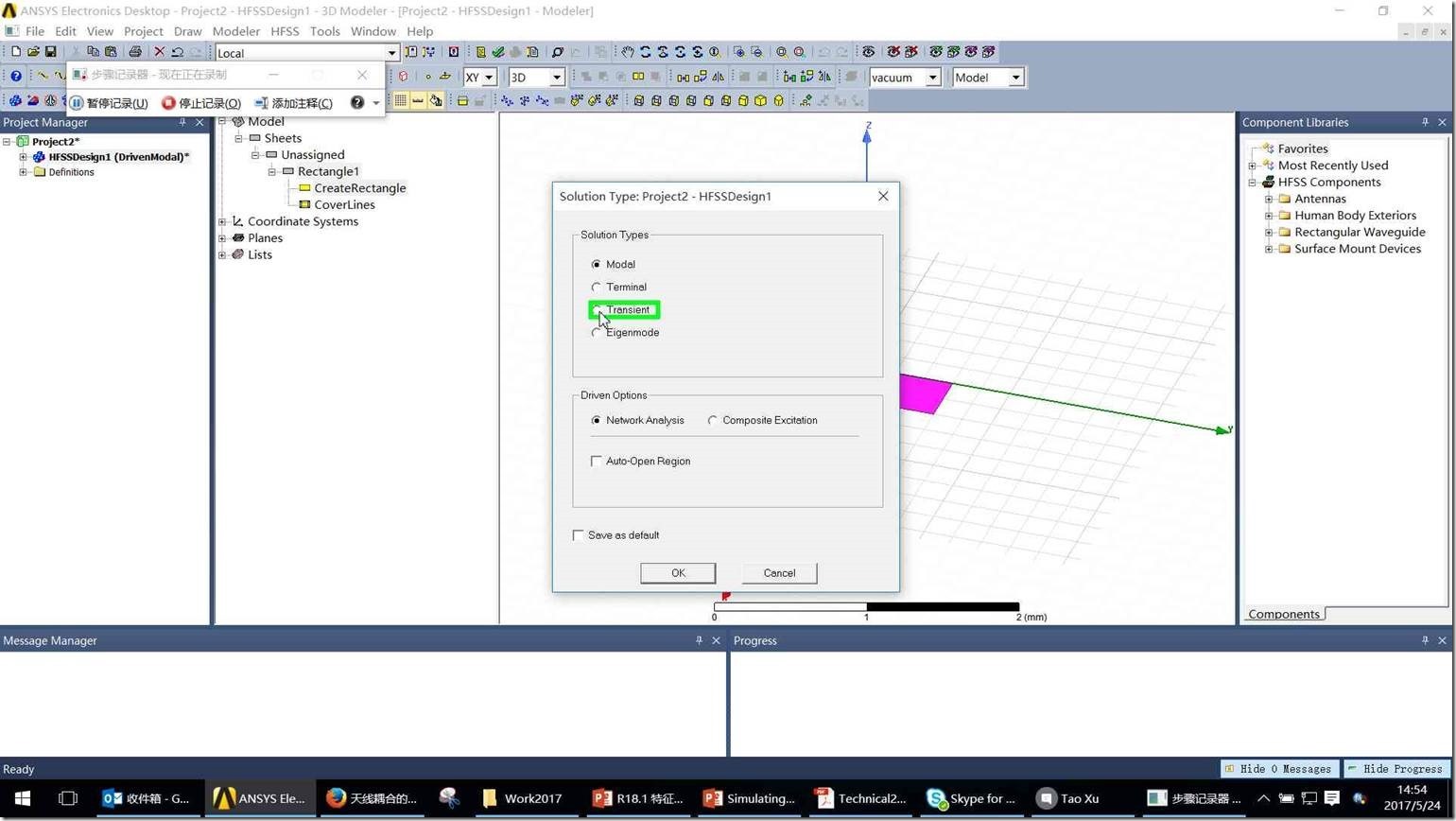The image size is (1456, 821).
Task: Close the Solution Type dialog
Action: [x=883, y=196]
